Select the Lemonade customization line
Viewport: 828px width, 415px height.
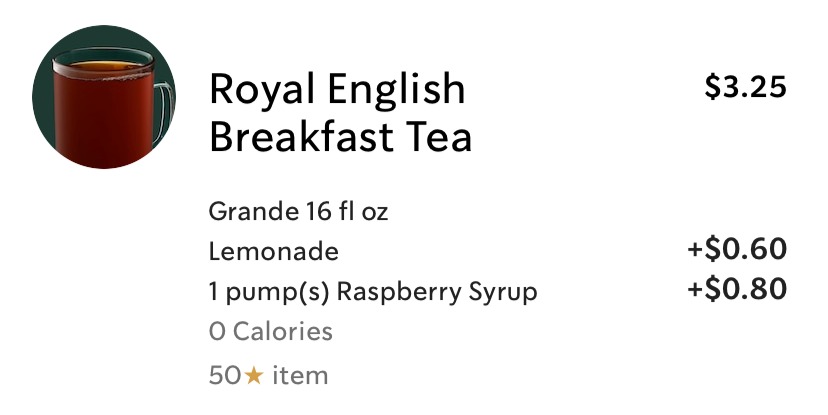pyautogui.click(x=273, y=252)
